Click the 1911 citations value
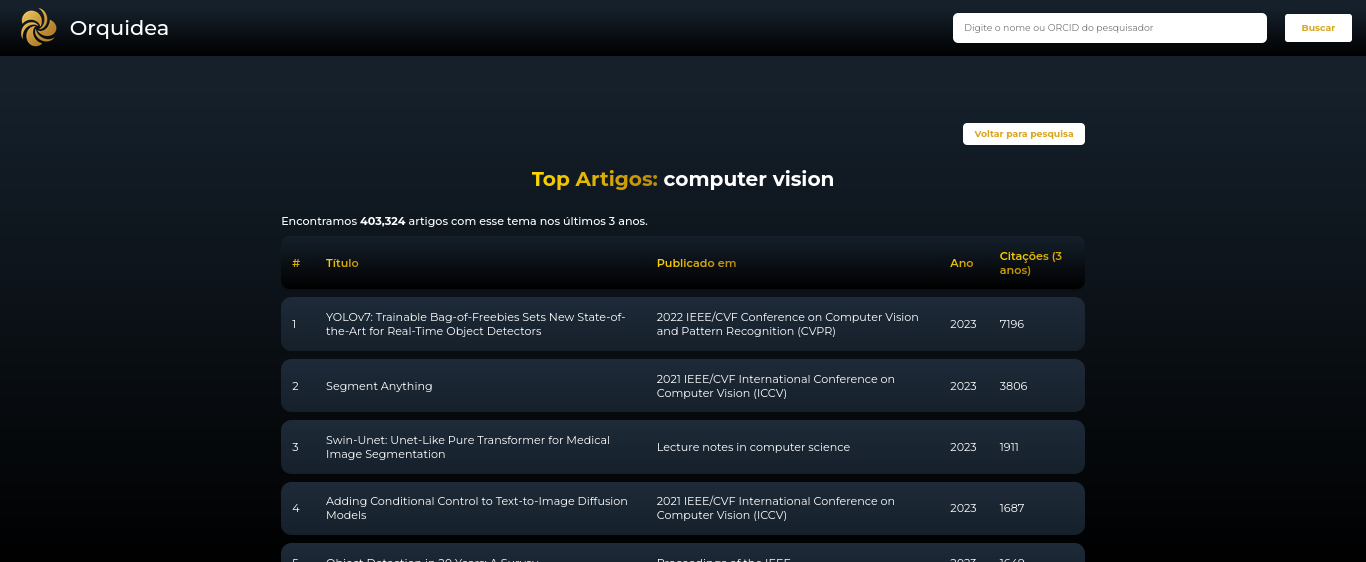Screen dimensions: 1366x562 (1009, 447)
